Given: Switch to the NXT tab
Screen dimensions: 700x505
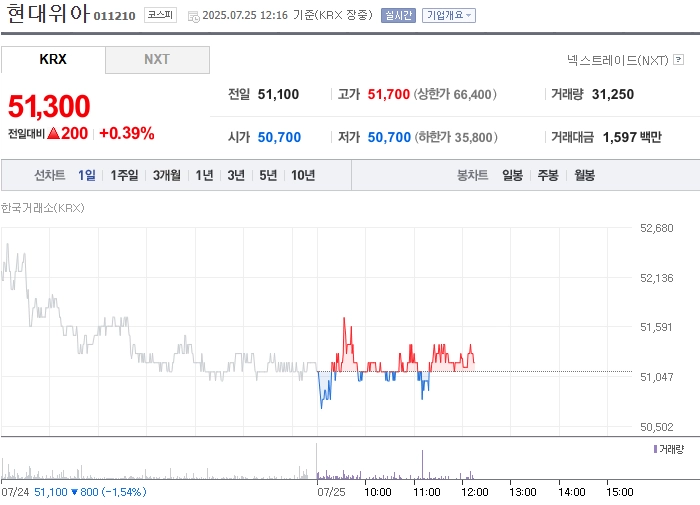Looking at the screenshot, I should (x=157, y=59).
